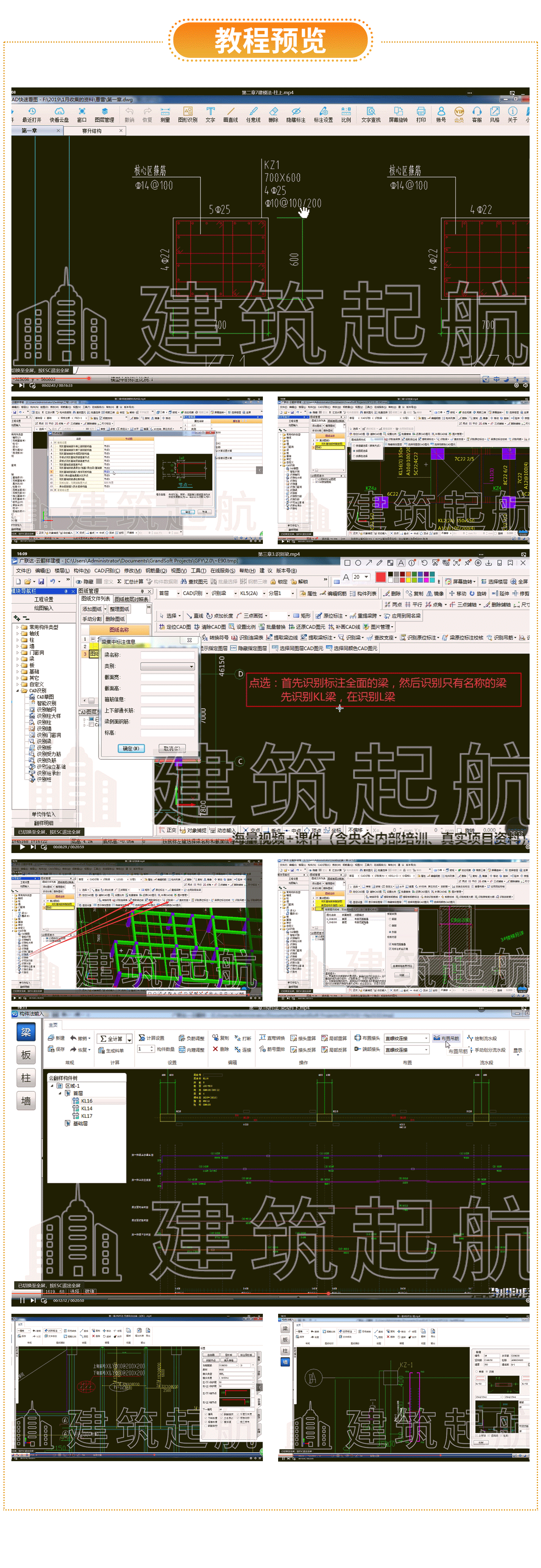Open 钢筋量(Q) menu
This screenshot has height=1568, width=541.
(156, 571)
